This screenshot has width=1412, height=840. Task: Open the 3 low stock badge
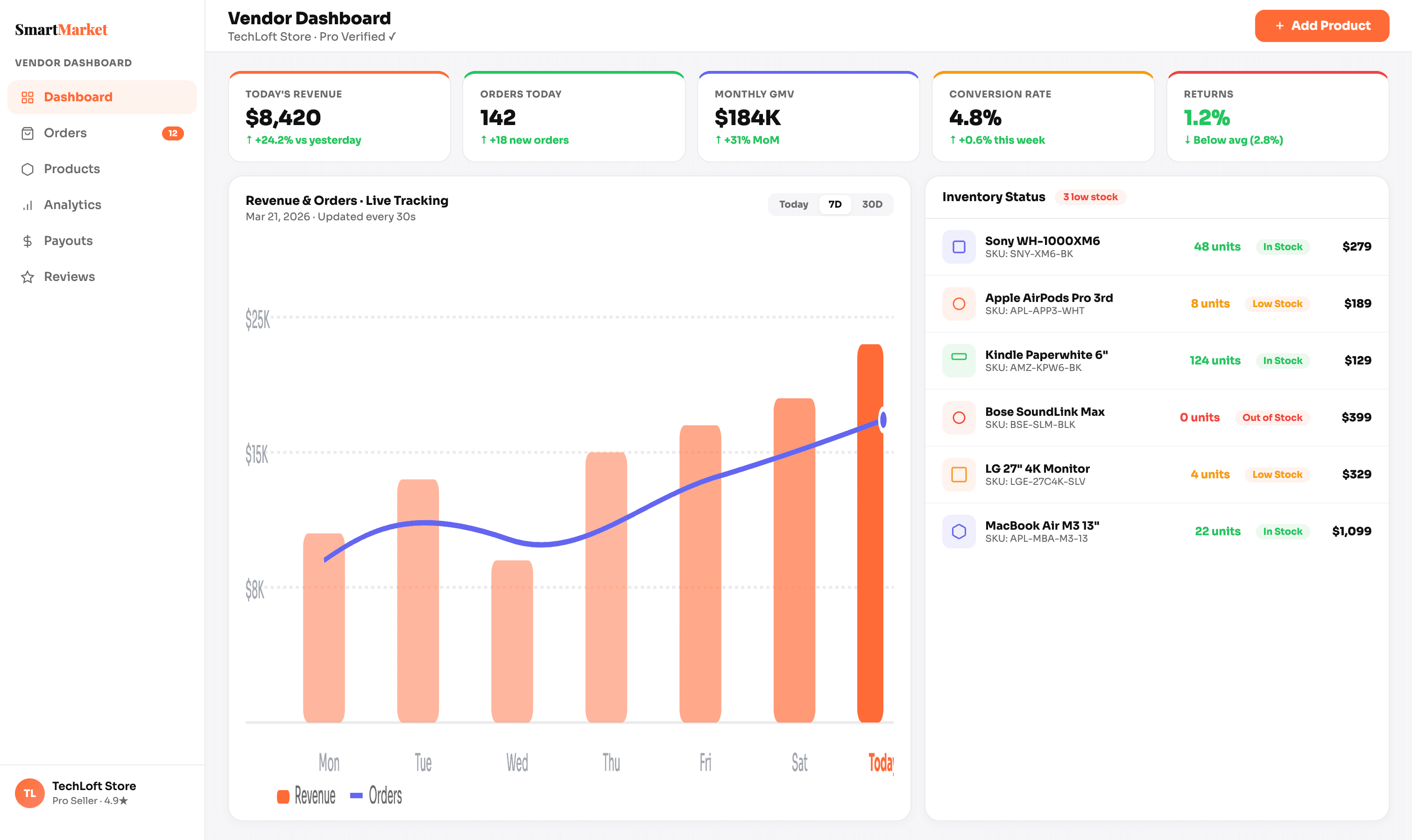[1090, 197]
